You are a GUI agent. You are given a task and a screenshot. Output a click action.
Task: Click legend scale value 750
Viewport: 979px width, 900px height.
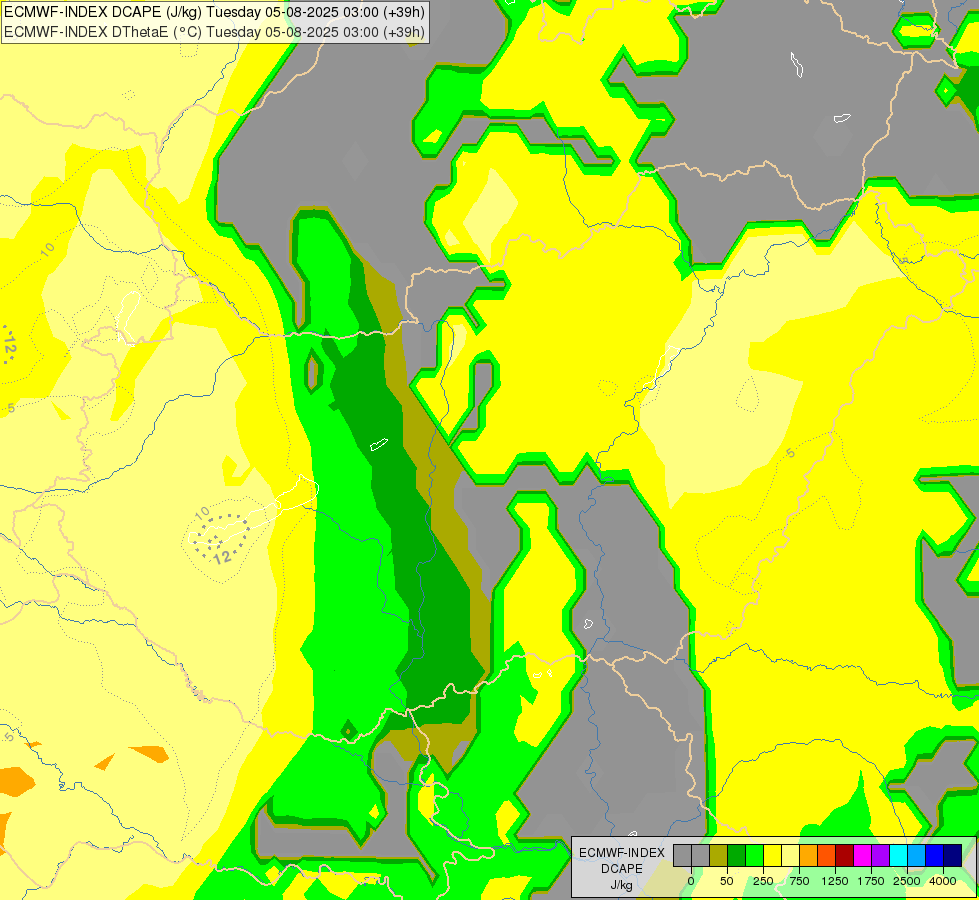tap(799, 881)
